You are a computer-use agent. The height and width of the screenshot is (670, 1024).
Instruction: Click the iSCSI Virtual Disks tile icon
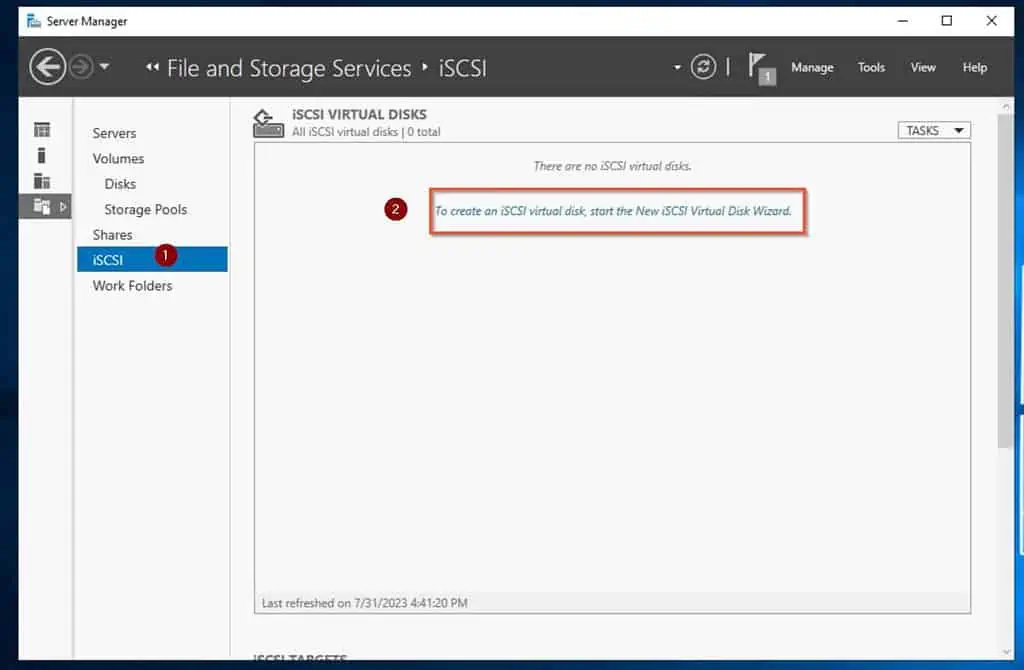click(268, 123)
